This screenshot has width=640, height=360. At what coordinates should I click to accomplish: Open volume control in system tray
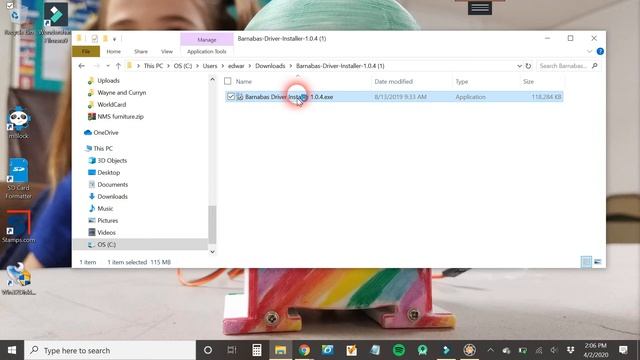click(x=554, y=350)
